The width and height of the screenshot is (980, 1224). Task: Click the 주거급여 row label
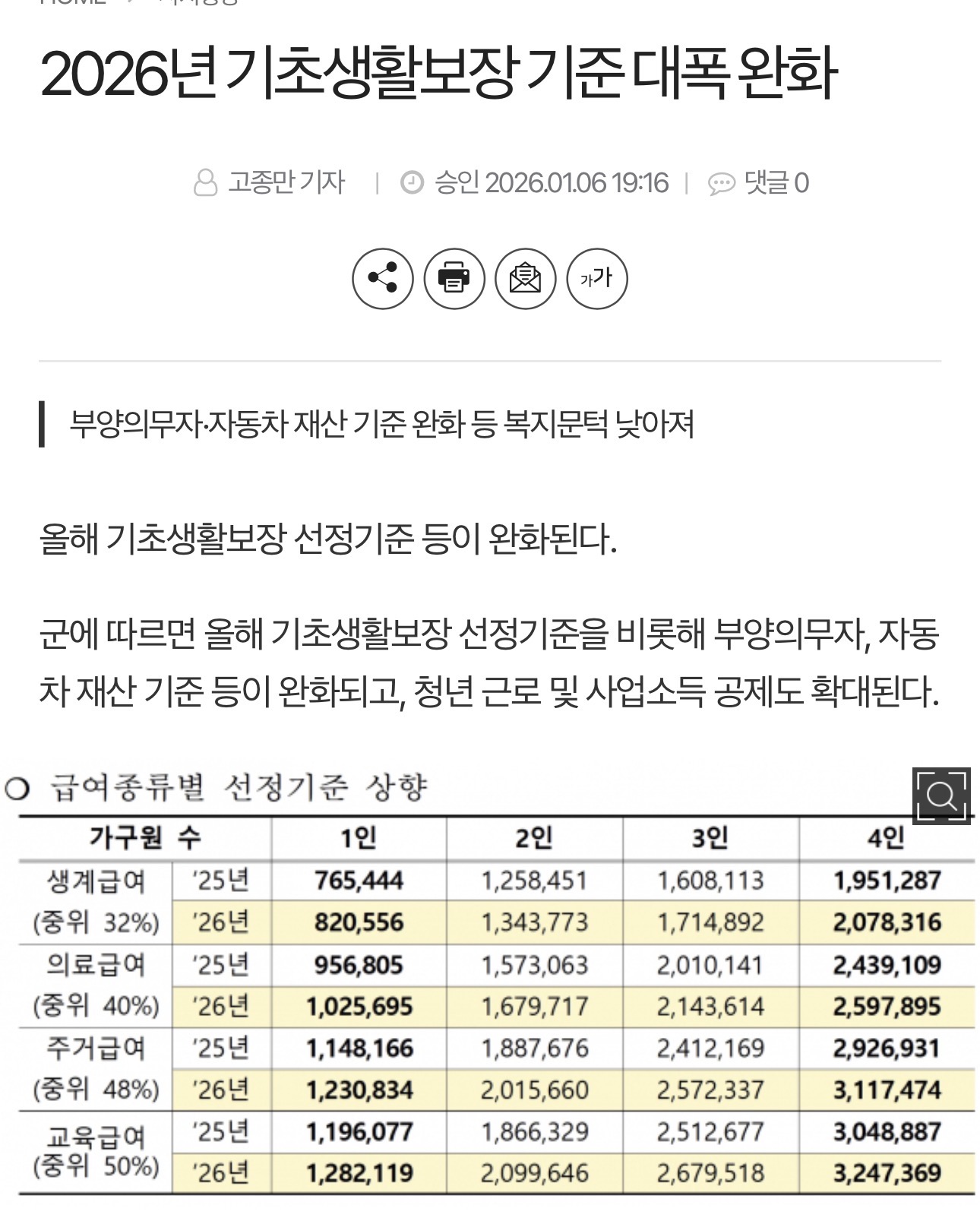click(96, 1048)
